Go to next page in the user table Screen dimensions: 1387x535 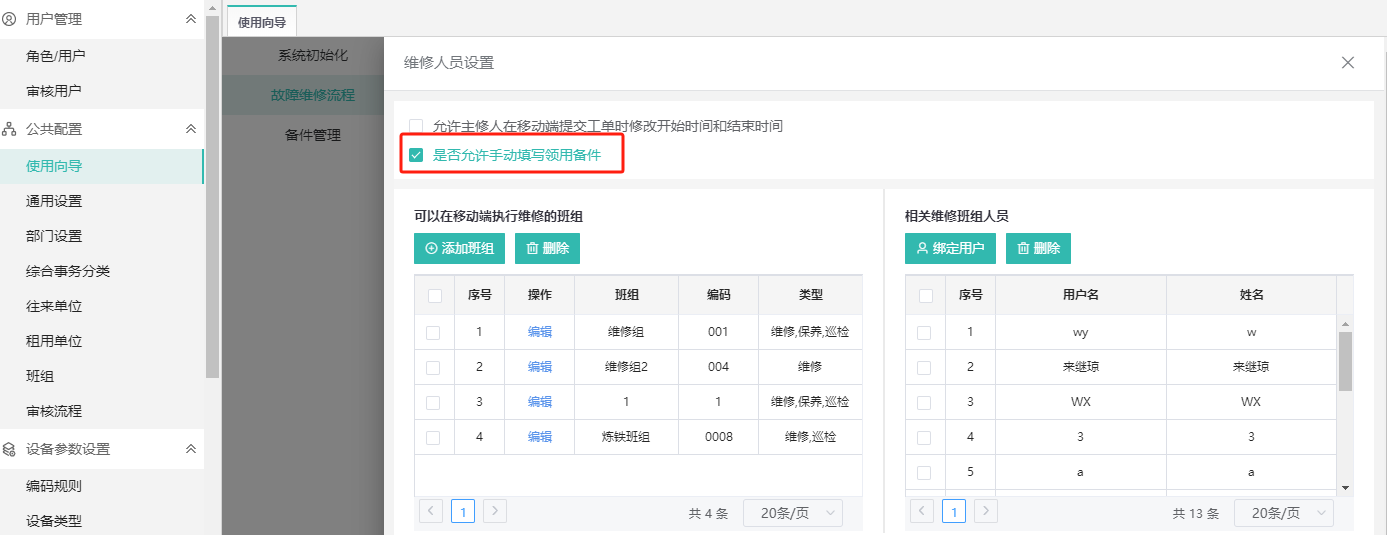click(986, 511)
